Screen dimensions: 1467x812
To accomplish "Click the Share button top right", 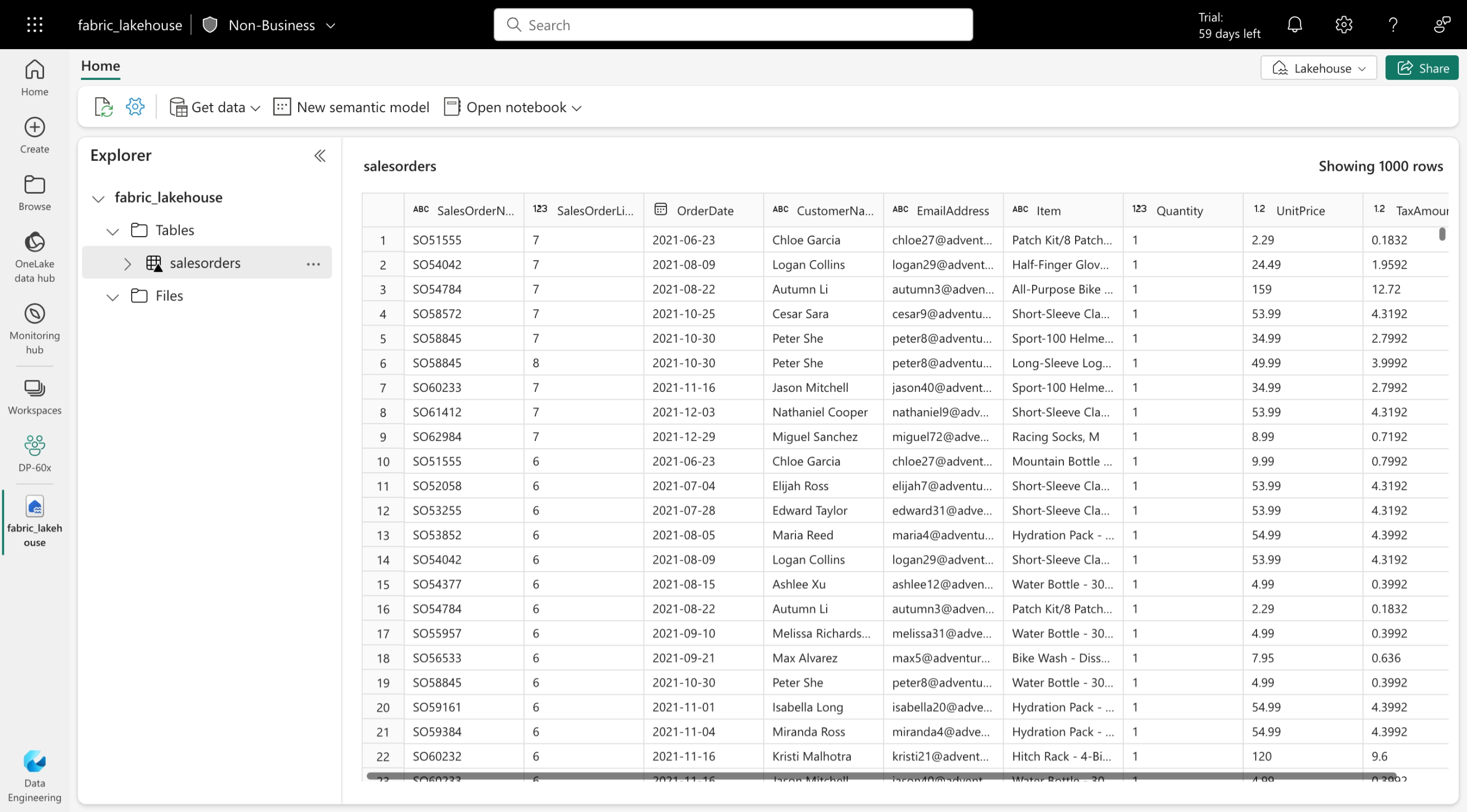I will [1425, 68].
